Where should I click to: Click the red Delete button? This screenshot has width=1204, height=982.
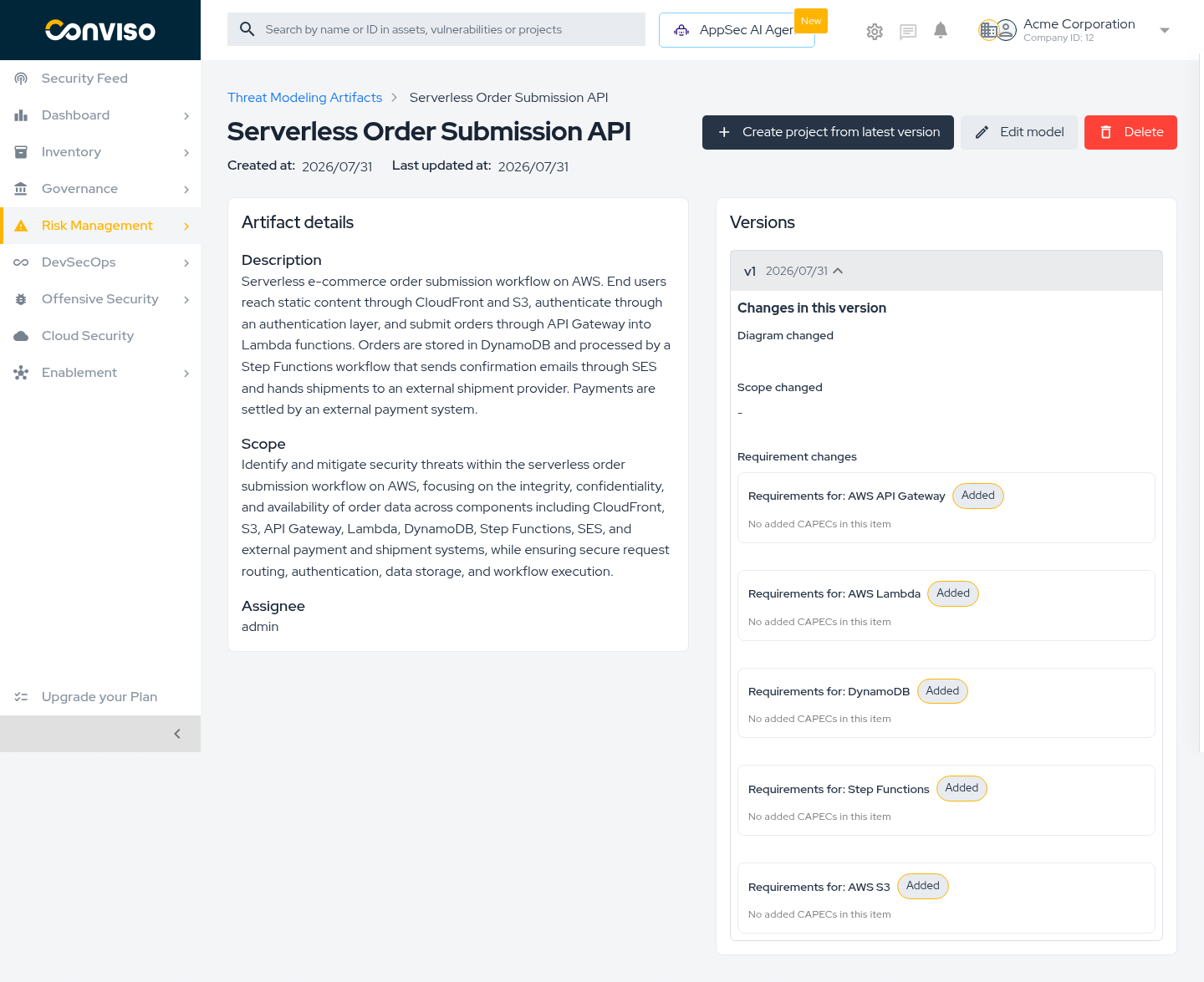coord(1130,132)
